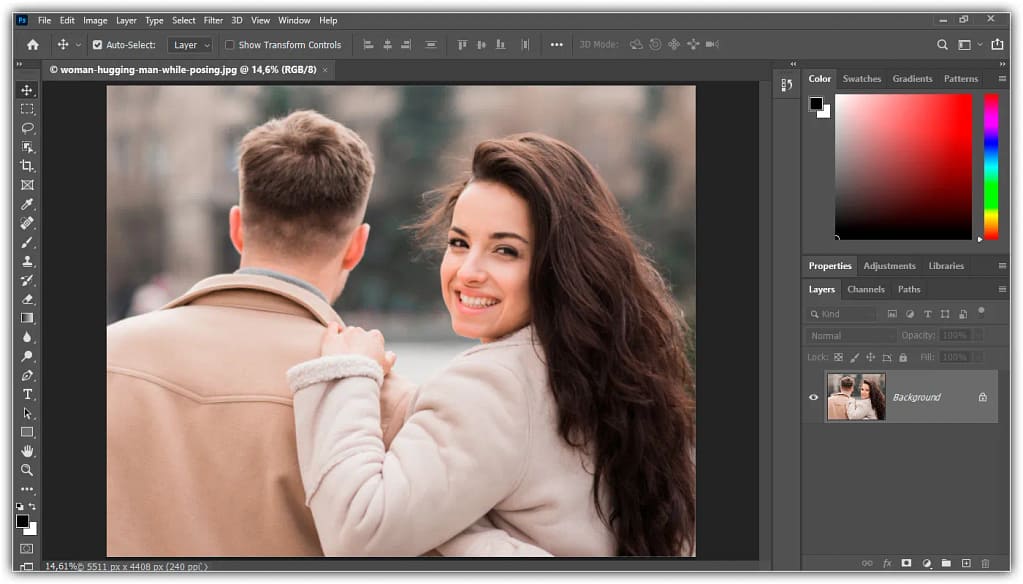Open the Normal blend mode dropdown
The image size is (1023, 584).
[850, 335]
